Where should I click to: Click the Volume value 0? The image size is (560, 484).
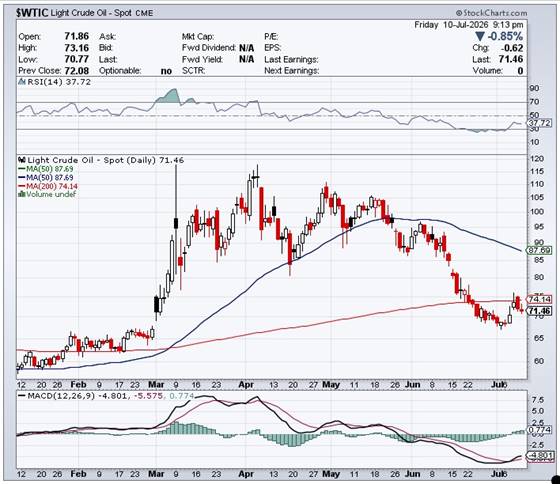click(520, 71)
